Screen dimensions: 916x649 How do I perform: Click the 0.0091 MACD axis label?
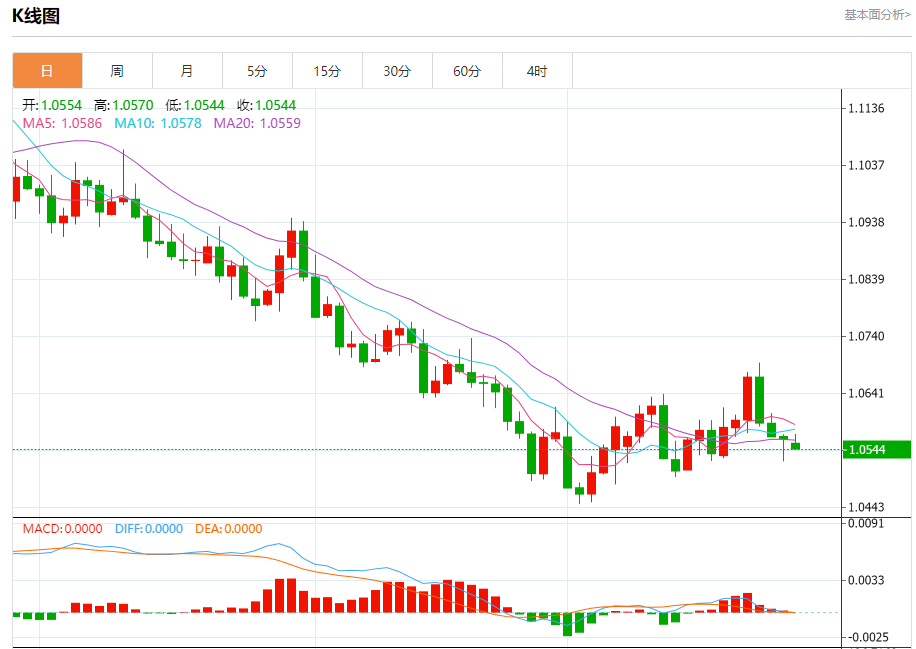pyautogui.click(x=866, y=523)
